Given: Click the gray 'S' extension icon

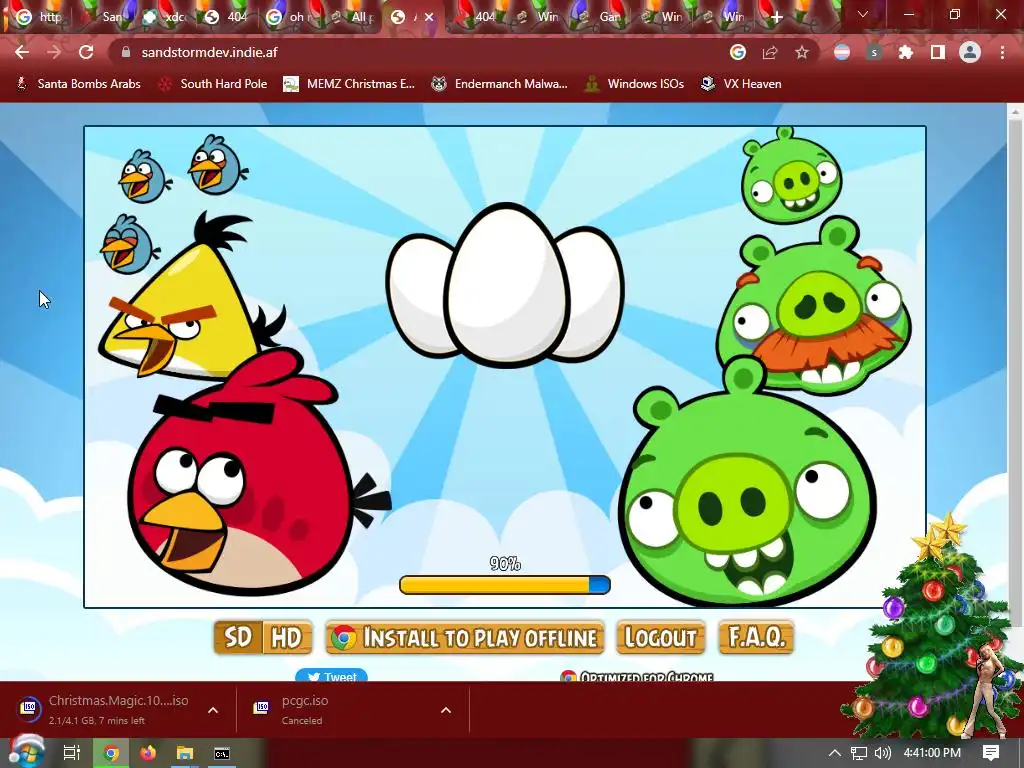Looking at the screenshot, I should click(x=874, y=52).
